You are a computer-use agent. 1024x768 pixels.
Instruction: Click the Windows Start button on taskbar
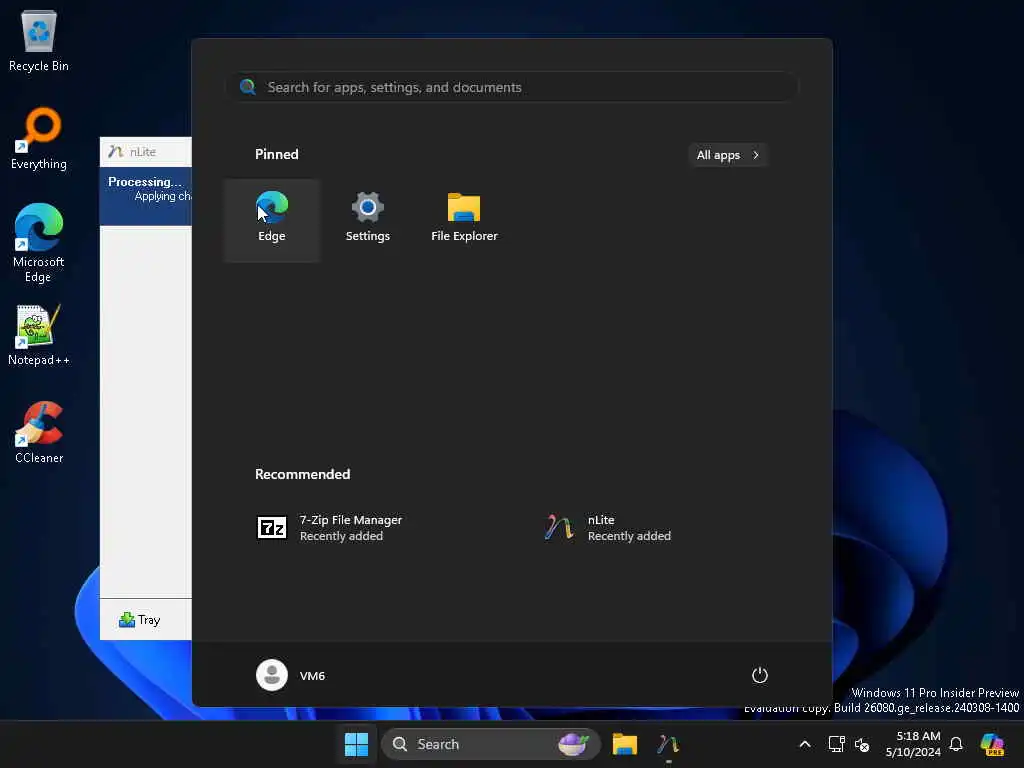coord(357,744)
